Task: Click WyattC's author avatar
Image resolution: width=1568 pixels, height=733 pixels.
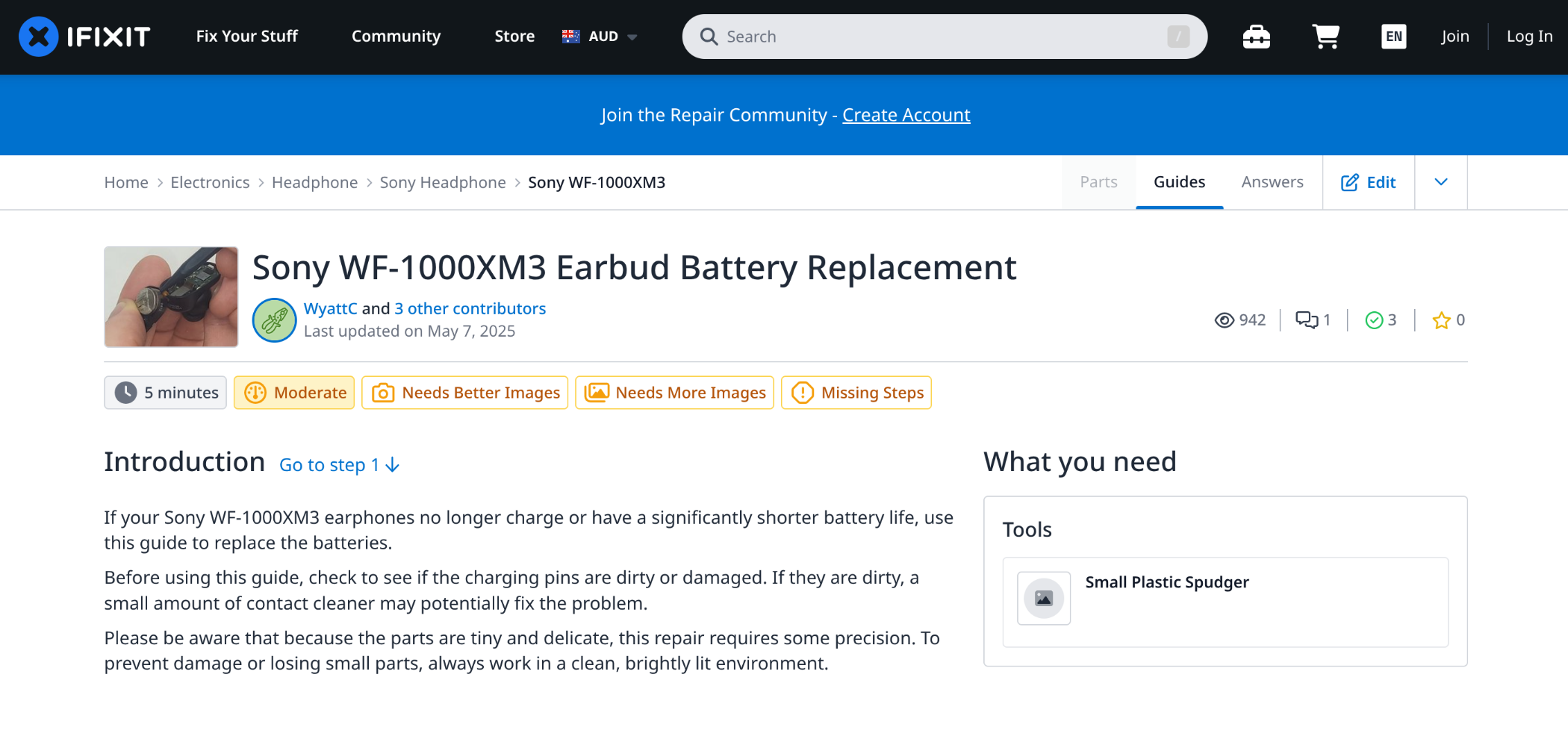Action: tap(274, 320)
